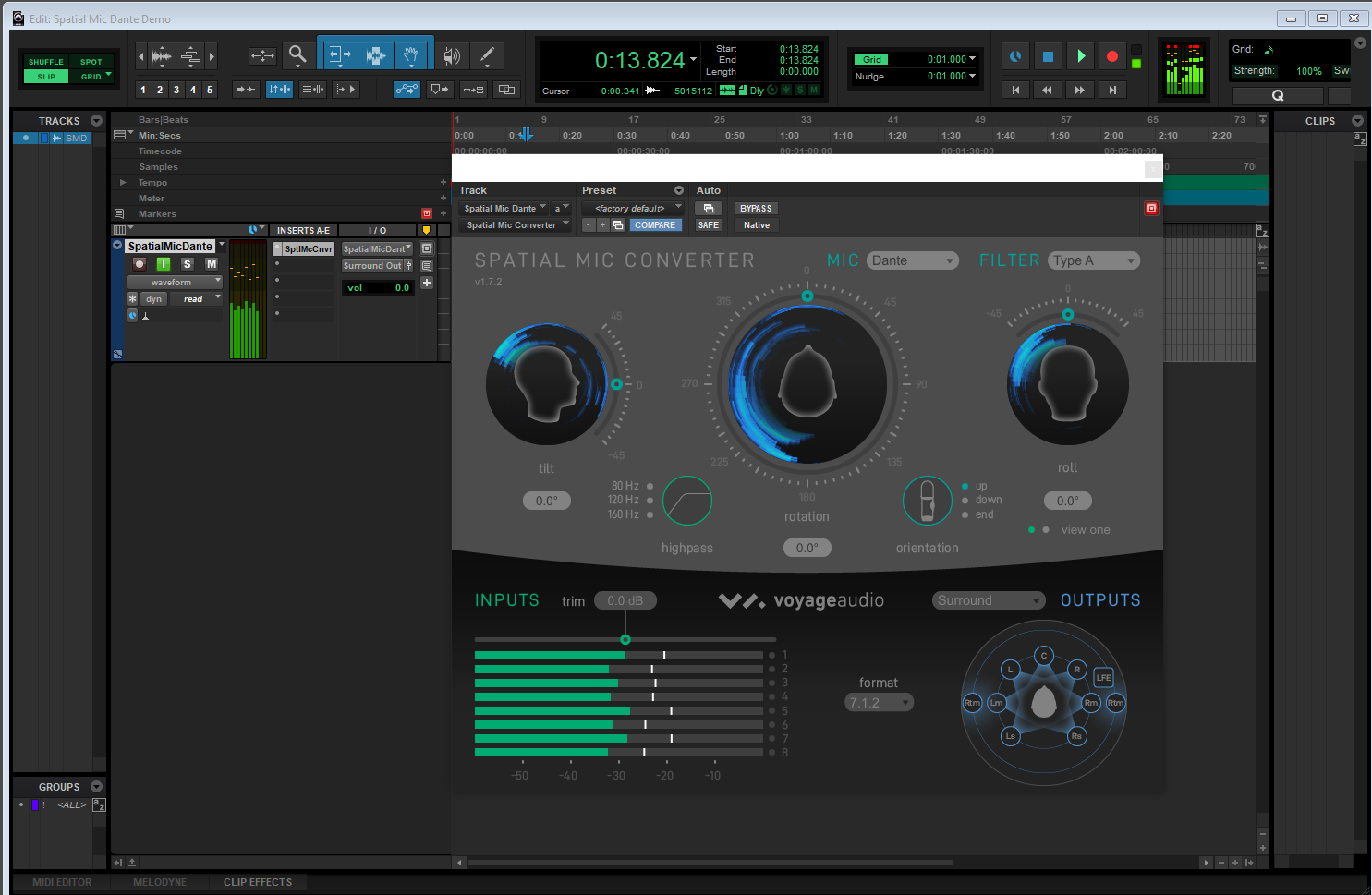Click Go to End transport button
Viewport: 1372px width, 895px height.
point(1112,90)
